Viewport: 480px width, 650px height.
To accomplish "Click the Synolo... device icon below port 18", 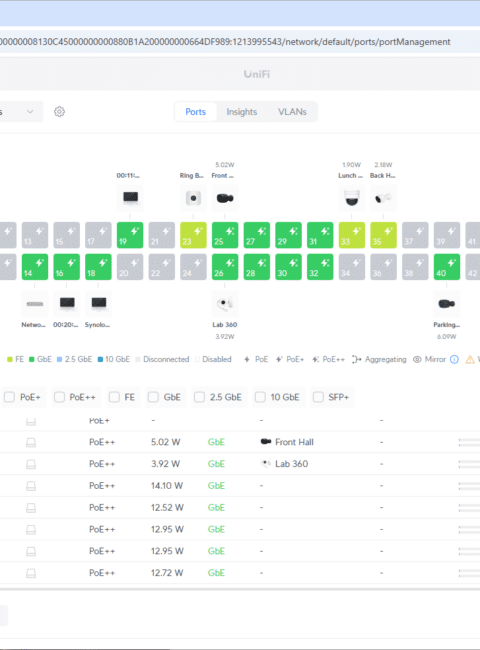I will tap(98, 304).
